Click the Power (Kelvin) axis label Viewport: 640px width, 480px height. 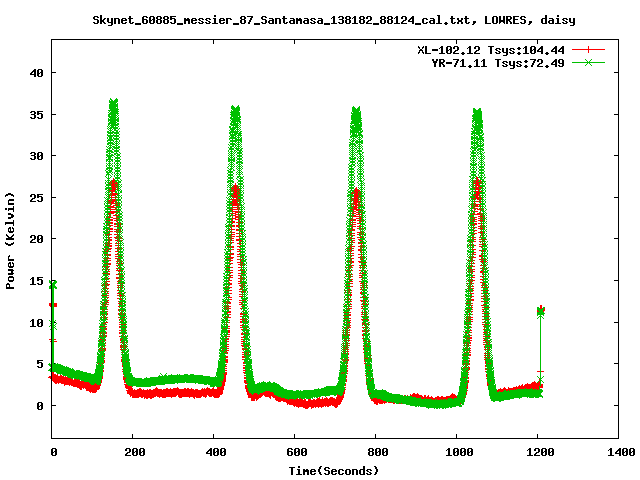[x=10, y=241]
